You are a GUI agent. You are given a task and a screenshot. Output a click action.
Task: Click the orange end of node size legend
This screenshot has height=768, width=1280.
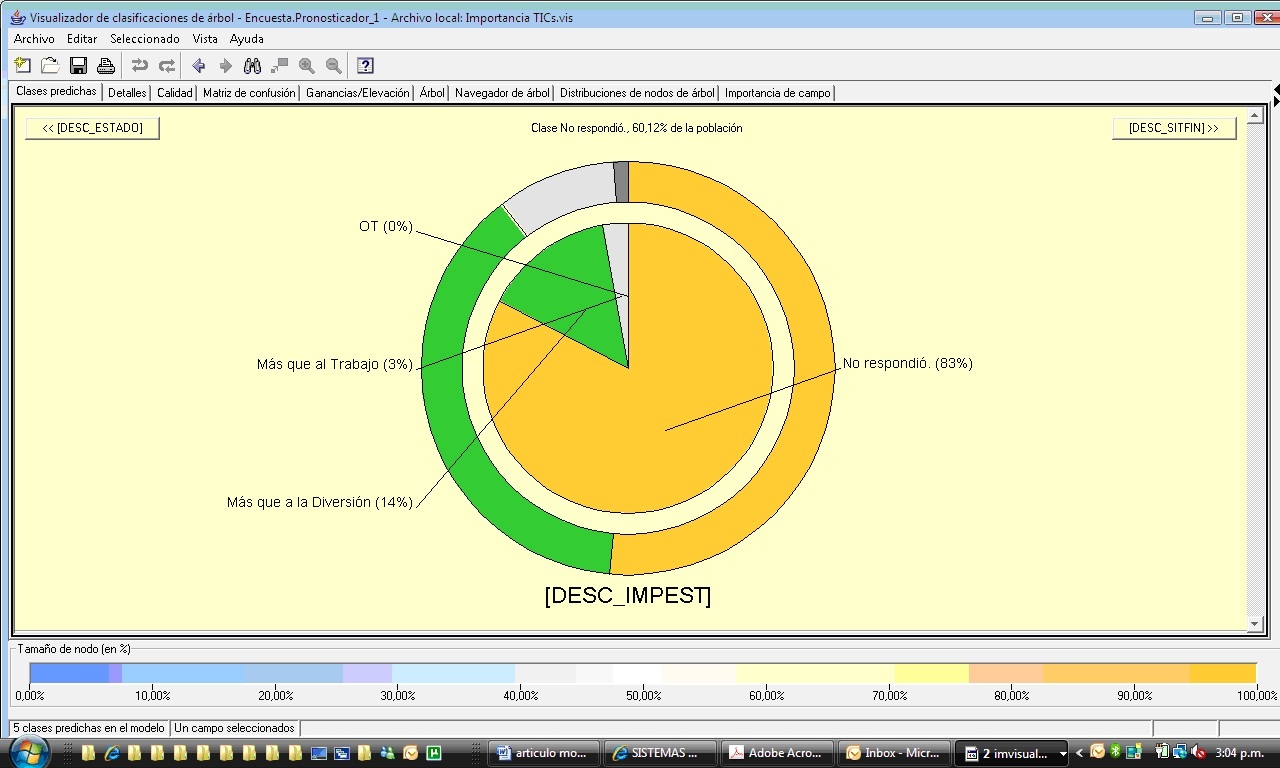tap(1225, 673)
